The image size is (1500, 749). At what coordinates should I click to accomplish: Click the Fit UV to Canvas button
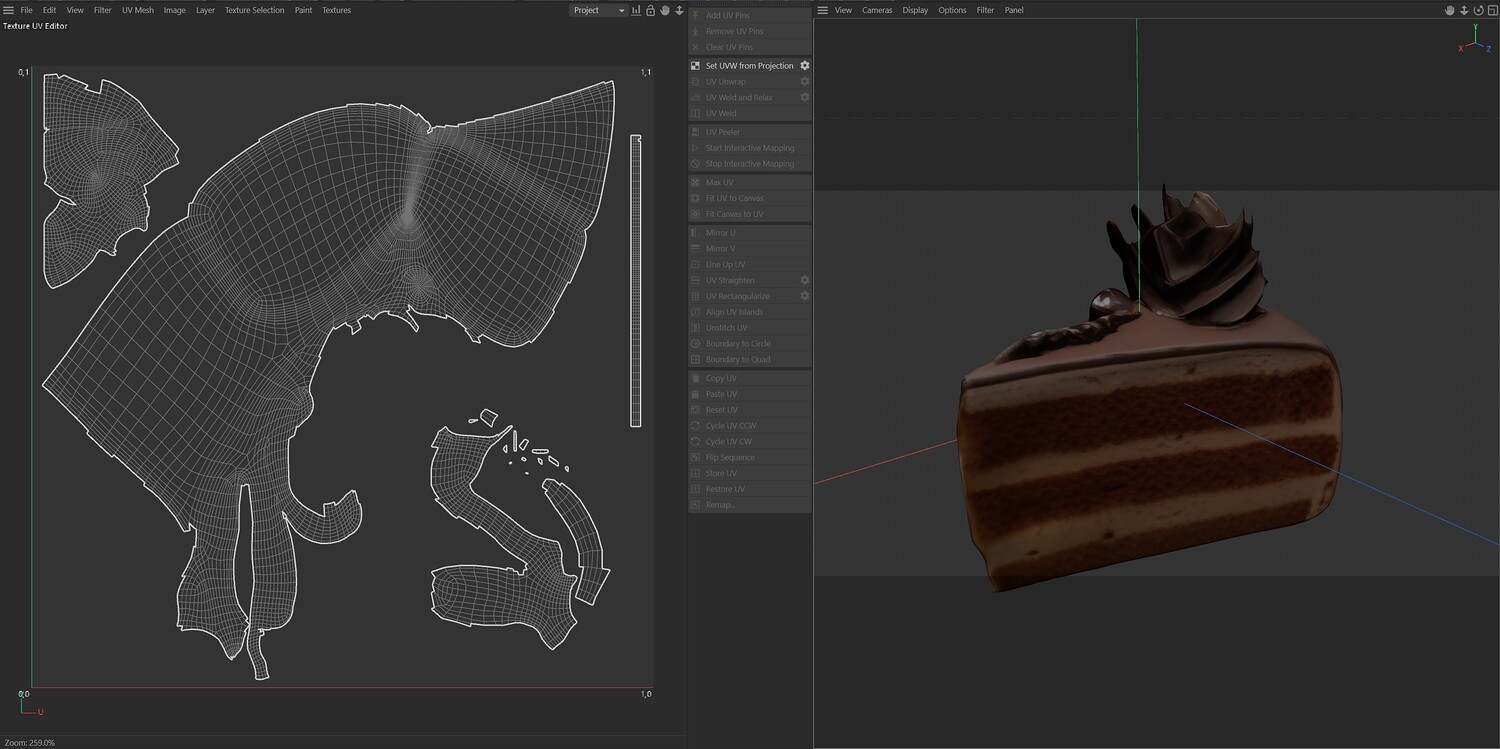tap(734, 198)
